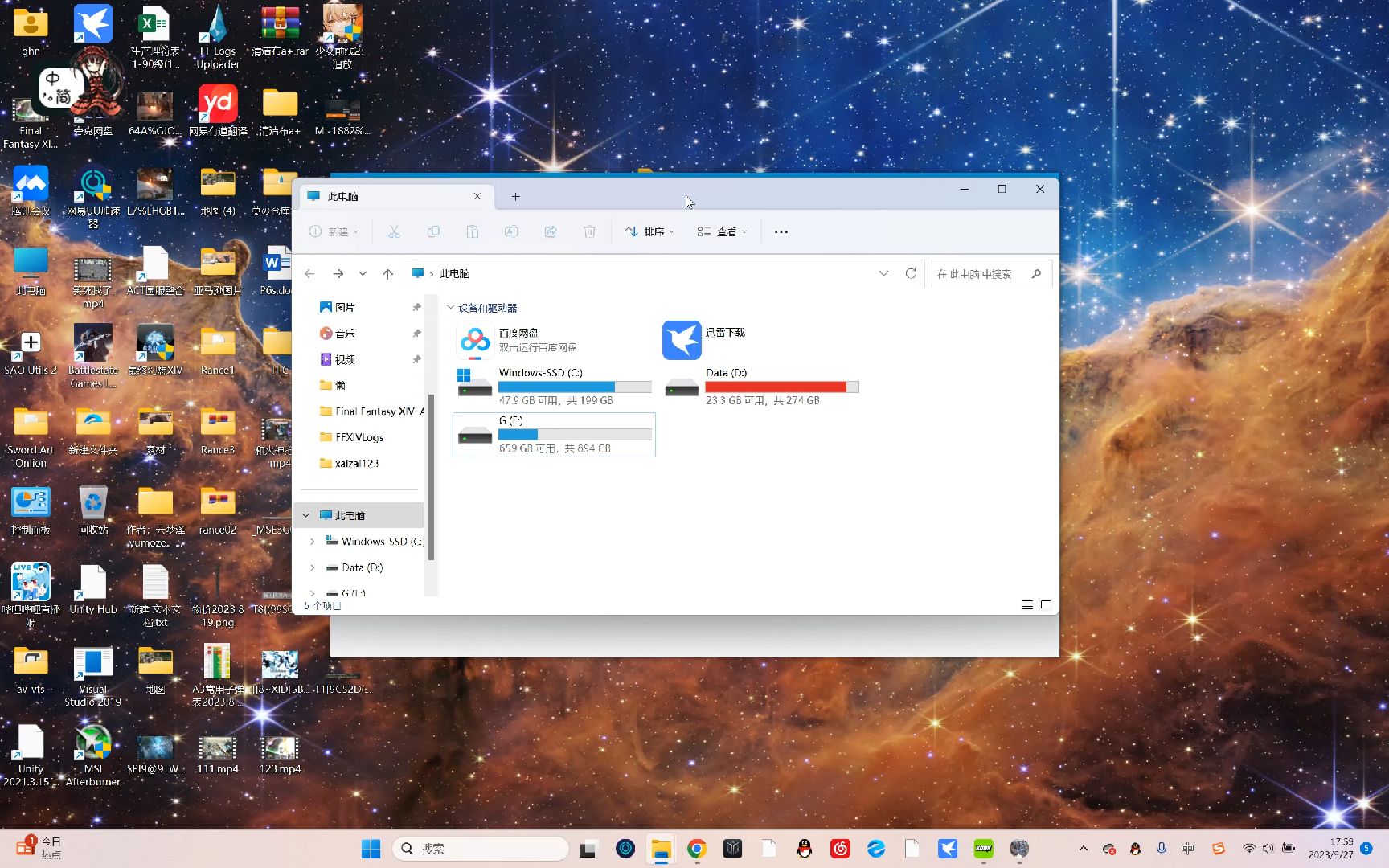The width and height of the screenshot is (1389, 868).
Task: Select the Youdao translate yd desktop icon
Action: pos(218,111)
